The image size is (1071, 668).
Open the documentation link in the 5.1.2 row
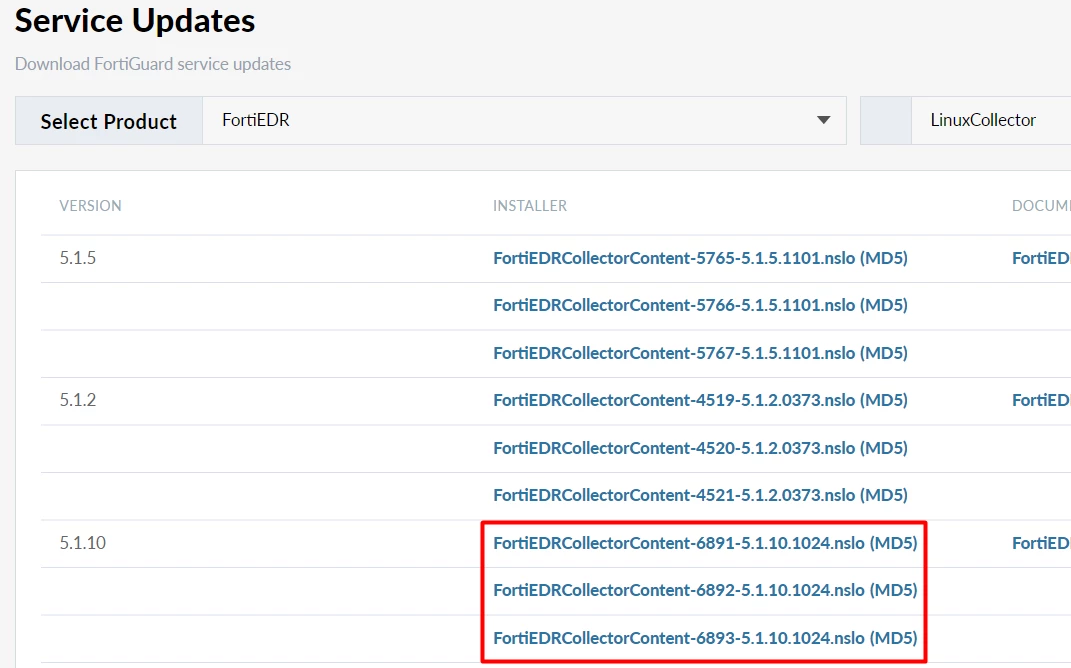tap(1041, 400)
